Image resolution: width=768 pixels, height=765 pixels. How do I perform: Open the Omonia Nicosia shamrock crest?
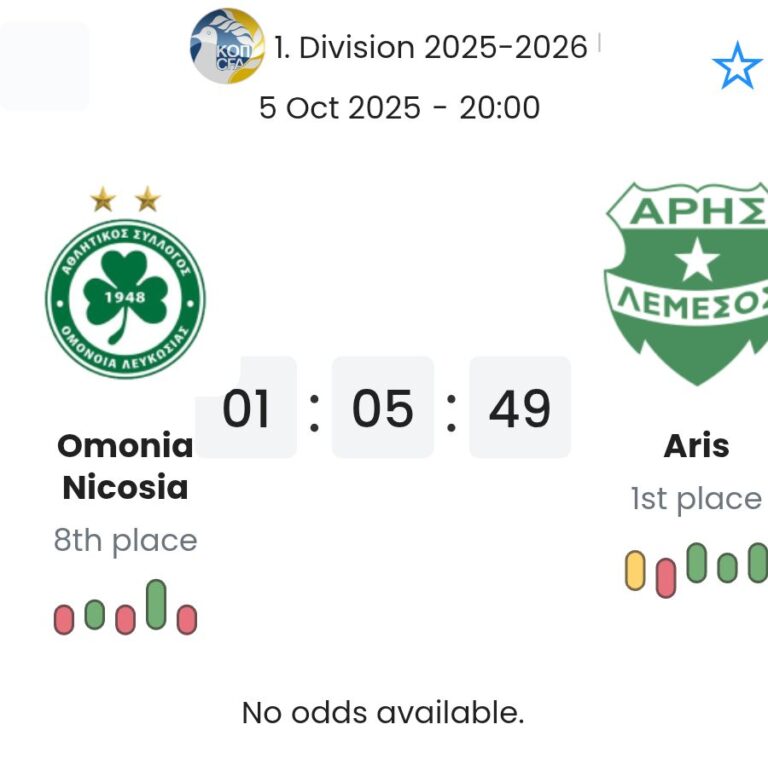point(125,299)
